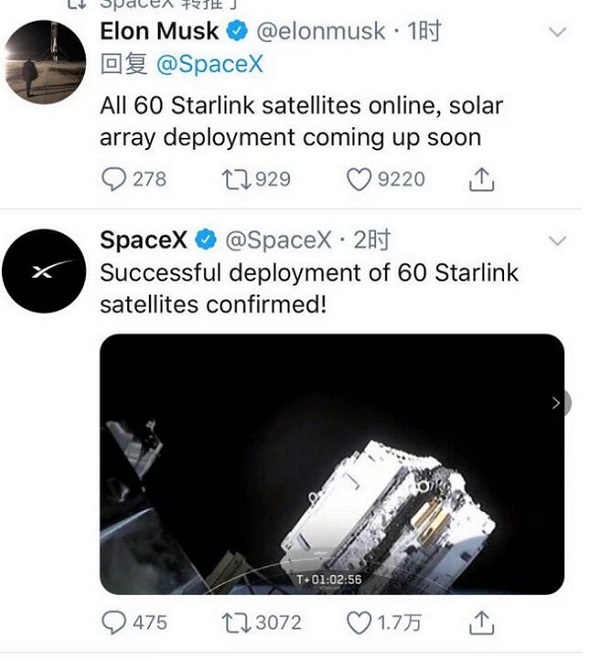Like the SpaceX tweet with 1.7万 likes
The height and width of the screenshot is (660, 600).
[x=359, y=622]
